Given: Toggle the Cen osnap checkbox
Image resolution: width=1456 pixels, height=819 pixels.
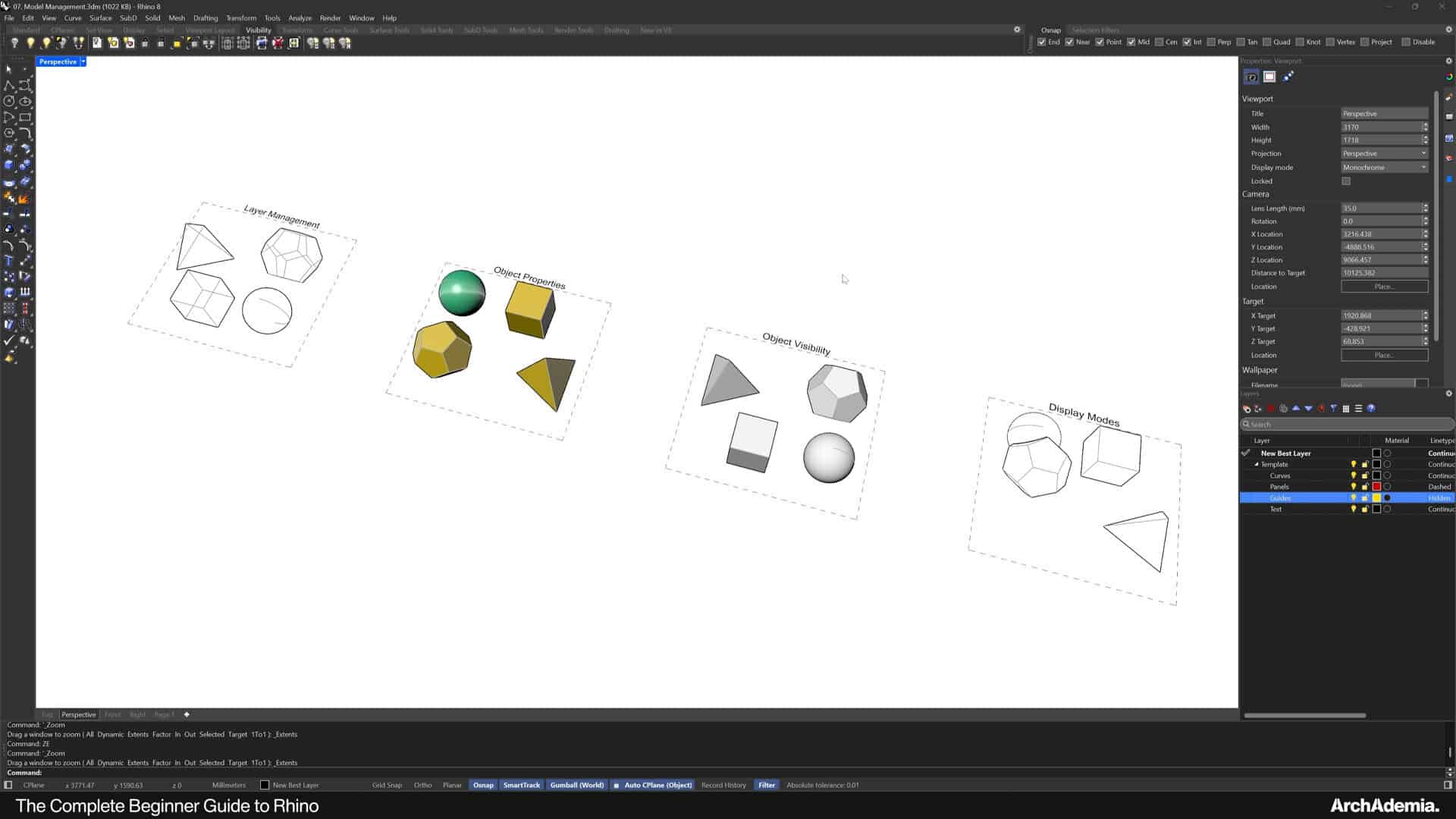Looking at the screenshot, I should [1159, 42].
